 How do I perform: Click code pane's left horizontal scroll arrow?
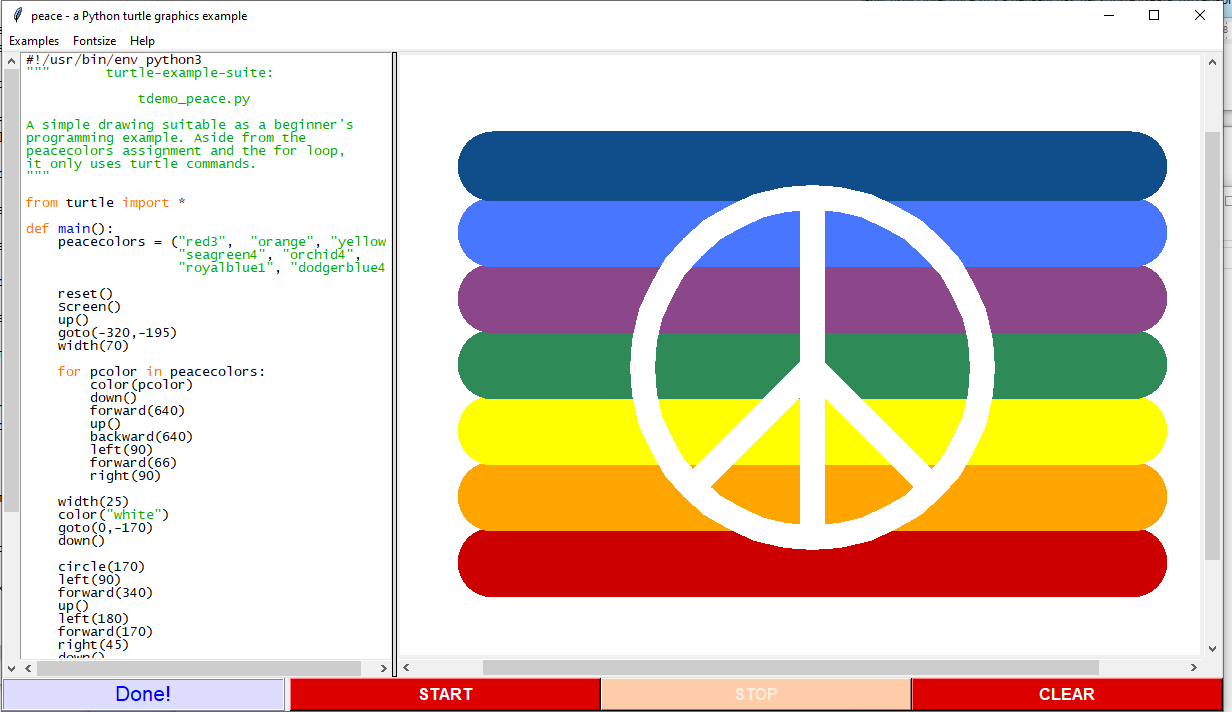pyautogui.click(x=26, y=668)
